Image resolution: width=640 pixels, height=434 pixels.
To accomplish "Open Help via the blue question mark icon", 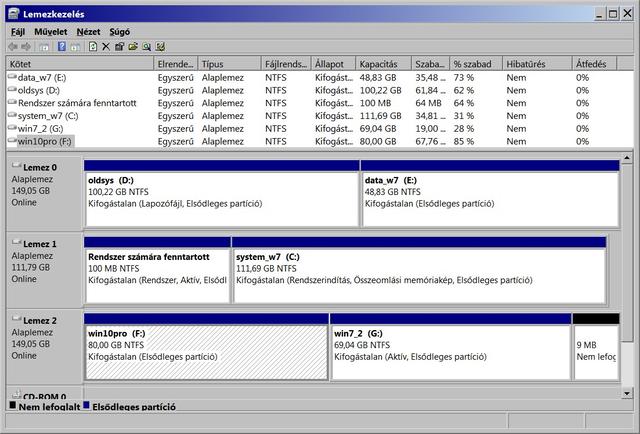I will (x=61, y=46).
